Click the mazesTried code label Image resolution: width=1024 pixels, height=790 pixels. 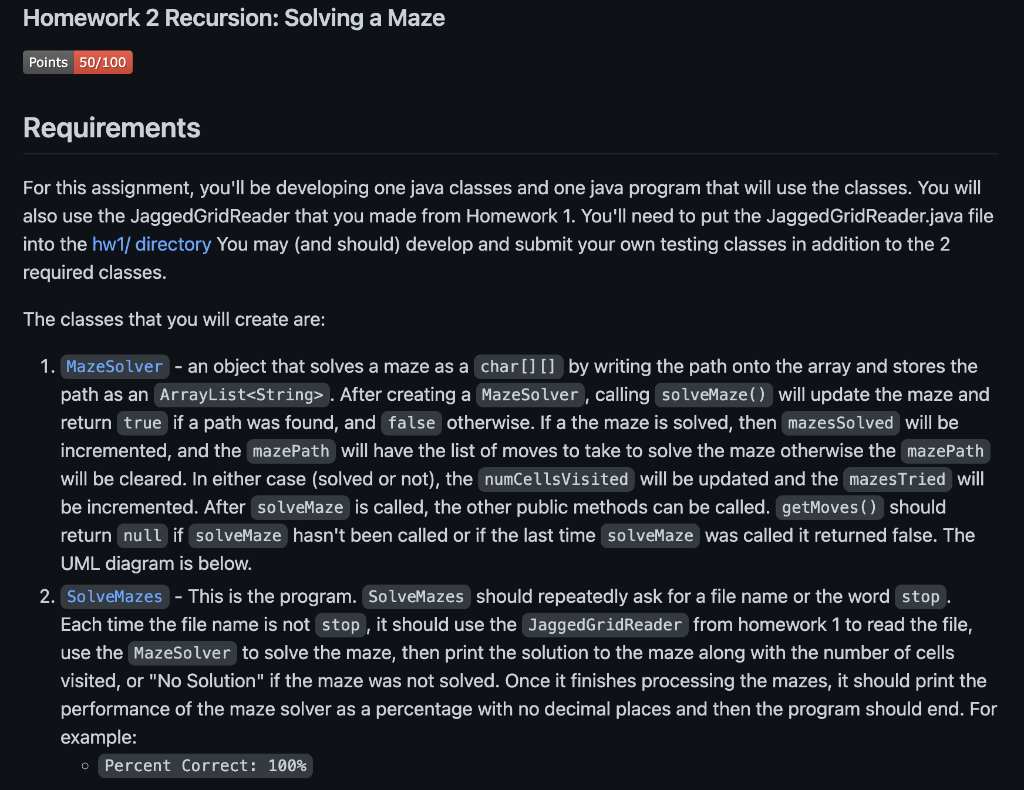[x=897, y=479]
